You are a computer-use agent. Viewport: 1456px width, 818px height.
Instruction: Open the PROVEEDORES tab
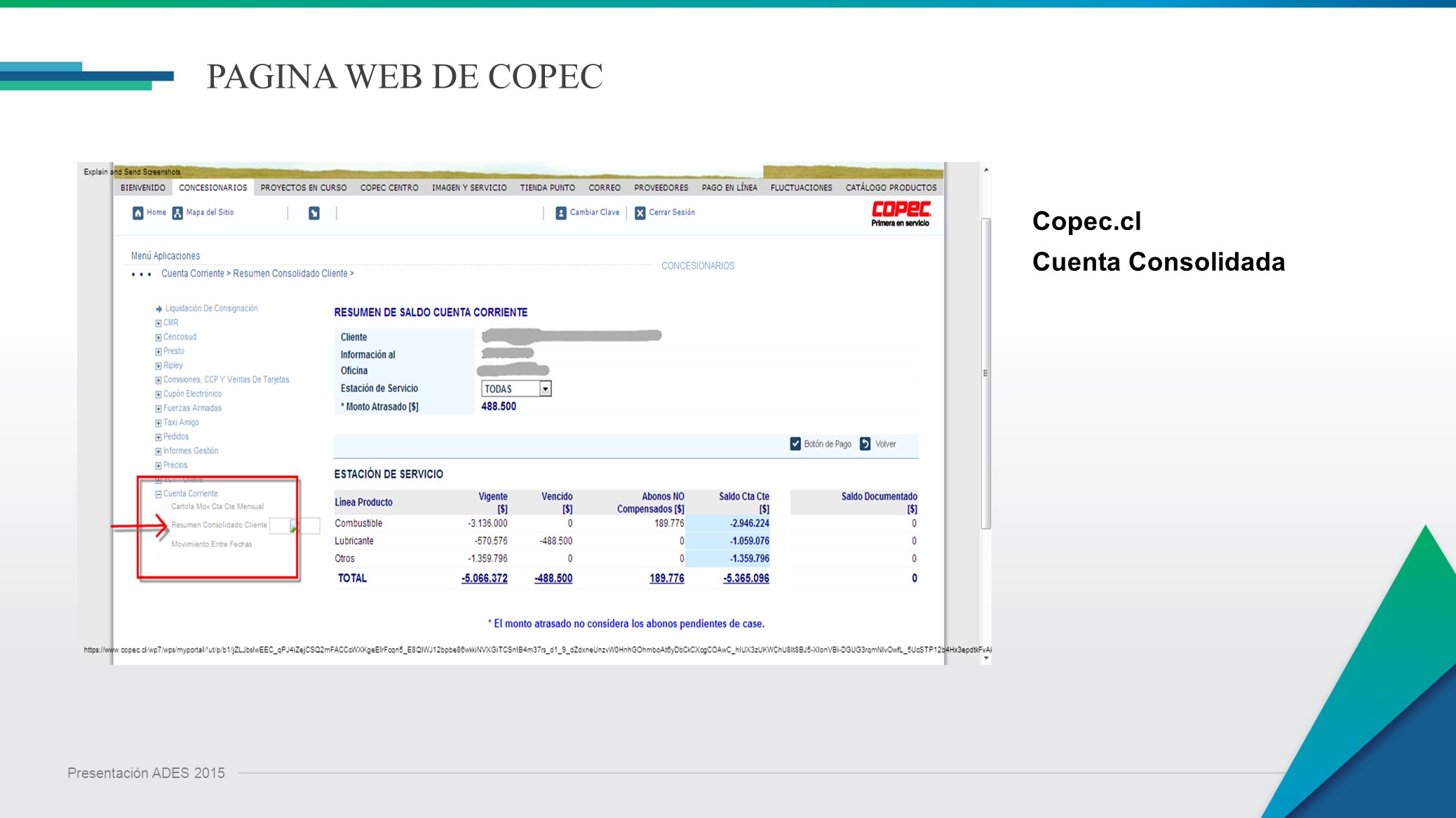661,188
